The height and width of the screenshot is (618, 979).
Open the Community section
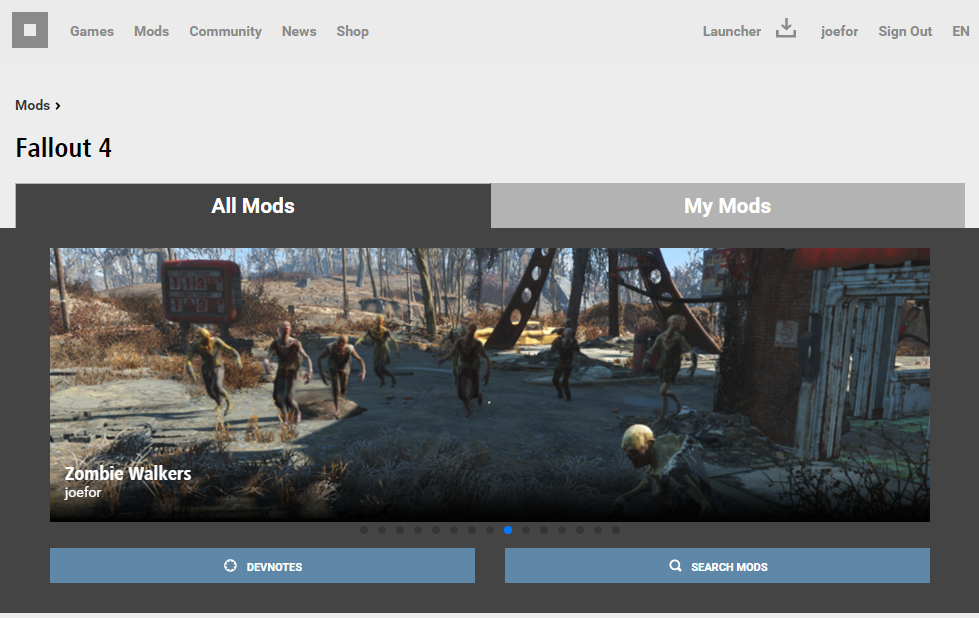(x=225, y=31)
